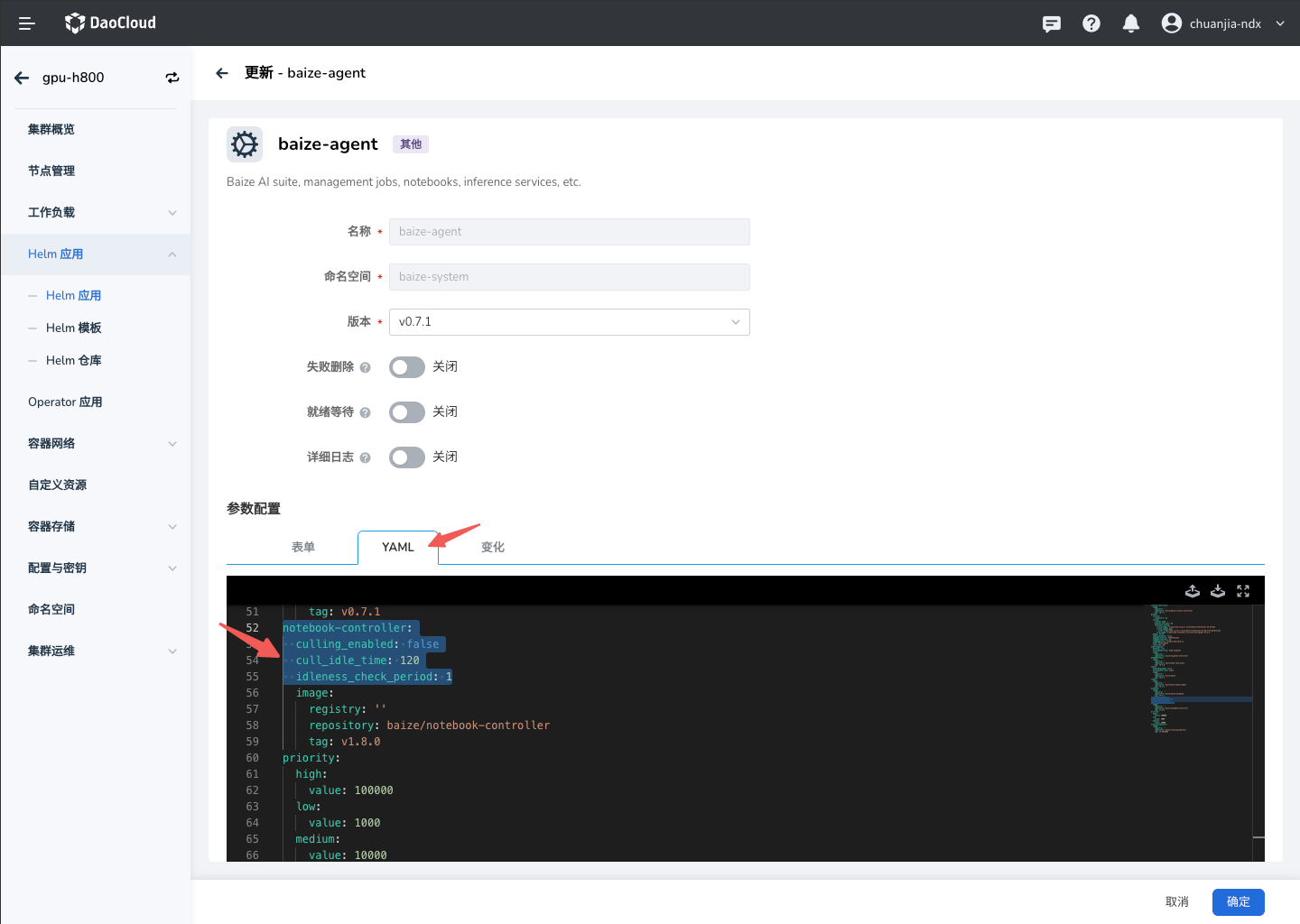Viewport: 1300px width, 924px height.
Task: Open the 版本 v0.7.1 dropdown
Action: point(569,322)
